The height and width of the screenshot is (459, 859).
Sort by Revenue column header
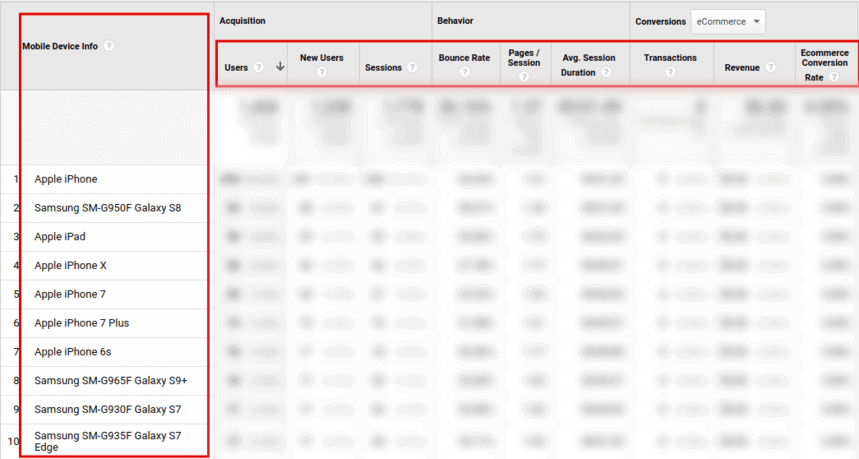point(742,67)
